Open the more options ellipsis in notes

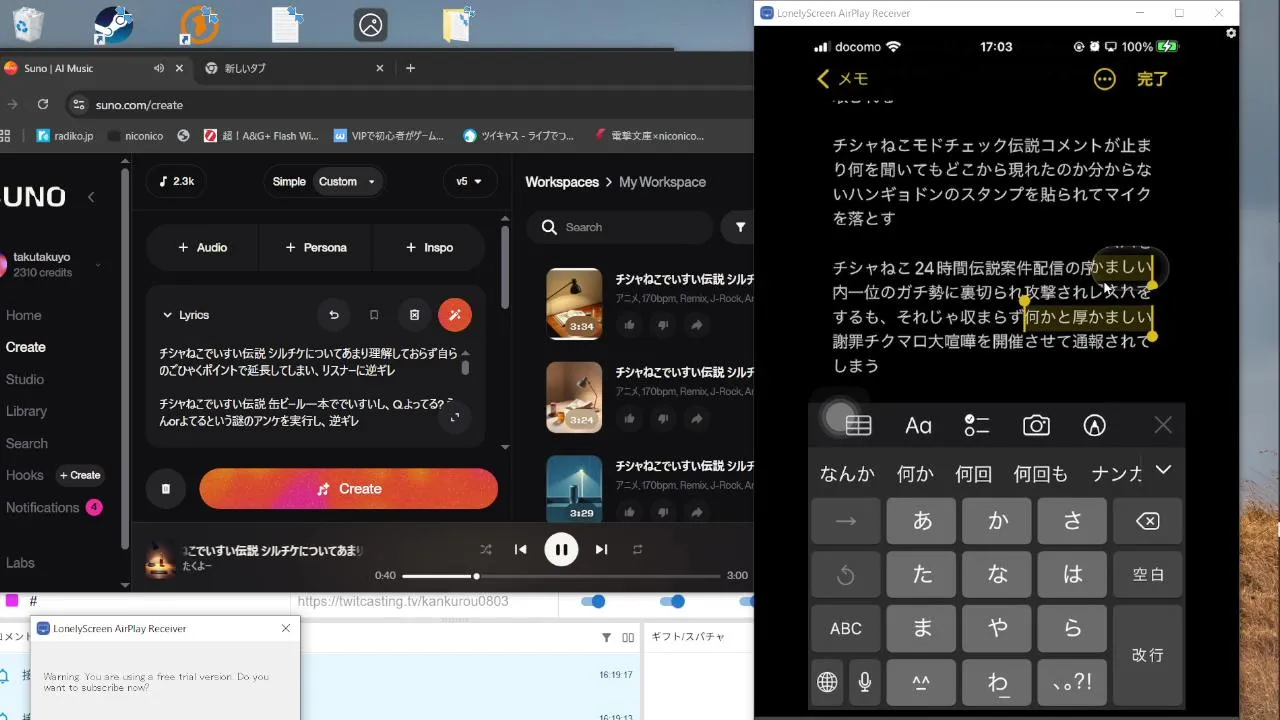click(1104, 78)
